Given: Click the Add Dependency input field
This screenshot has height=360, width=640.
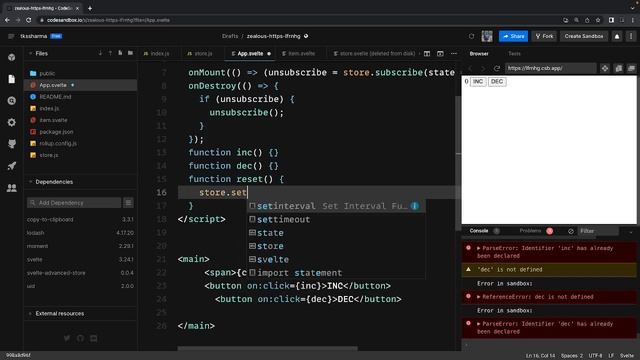Looking at the screenshot, I should click(74, 203).
